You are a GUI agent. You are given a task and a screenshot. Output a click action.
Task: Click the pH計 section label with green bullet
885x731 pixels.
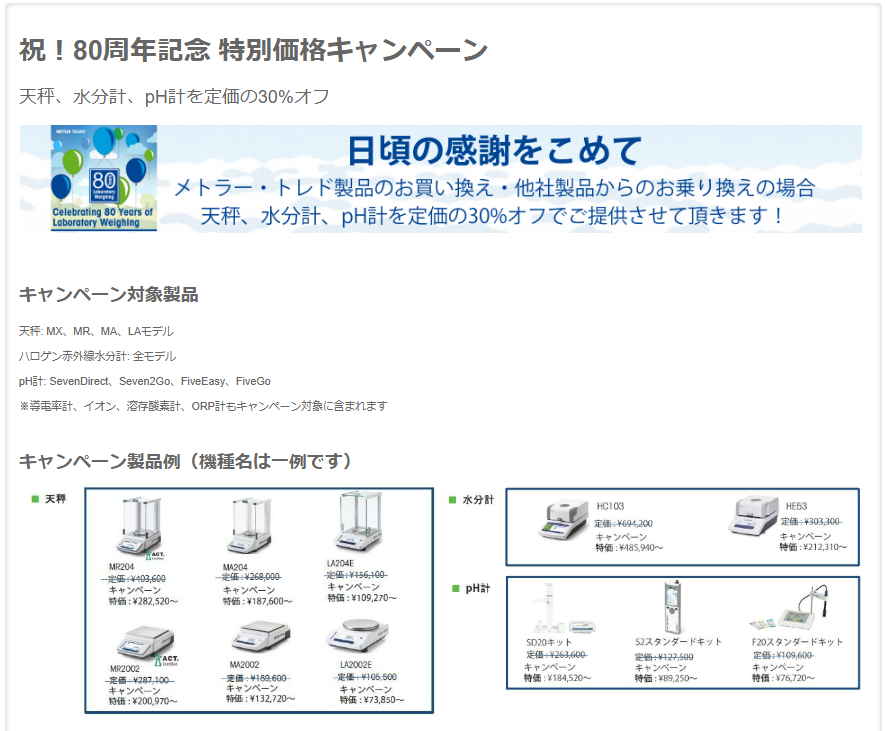click(x=472, y=588)
